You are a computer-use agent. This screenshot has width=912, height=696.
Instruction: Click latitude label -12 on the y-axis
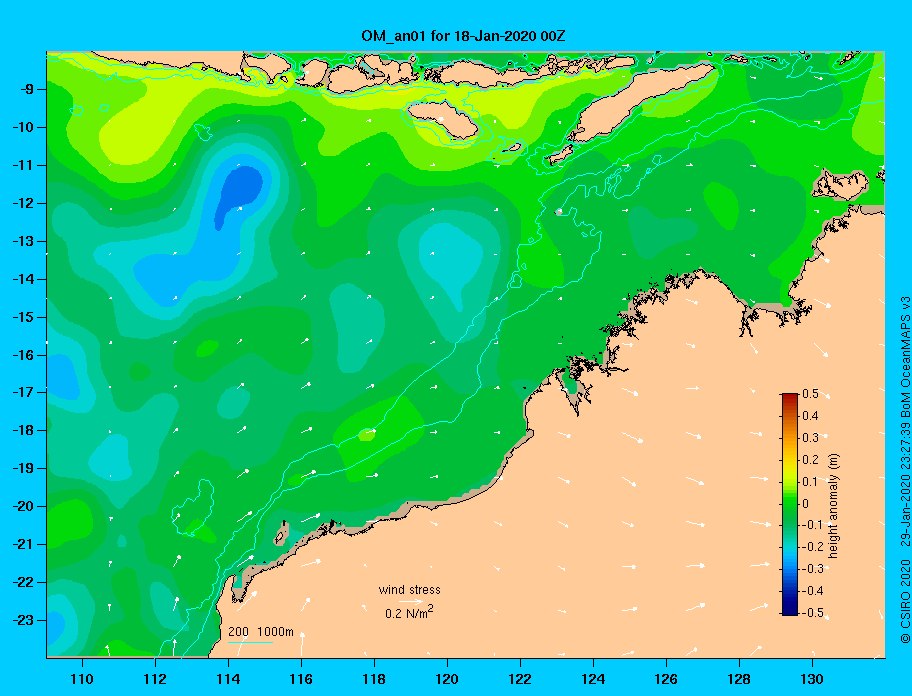coord(23,204)
